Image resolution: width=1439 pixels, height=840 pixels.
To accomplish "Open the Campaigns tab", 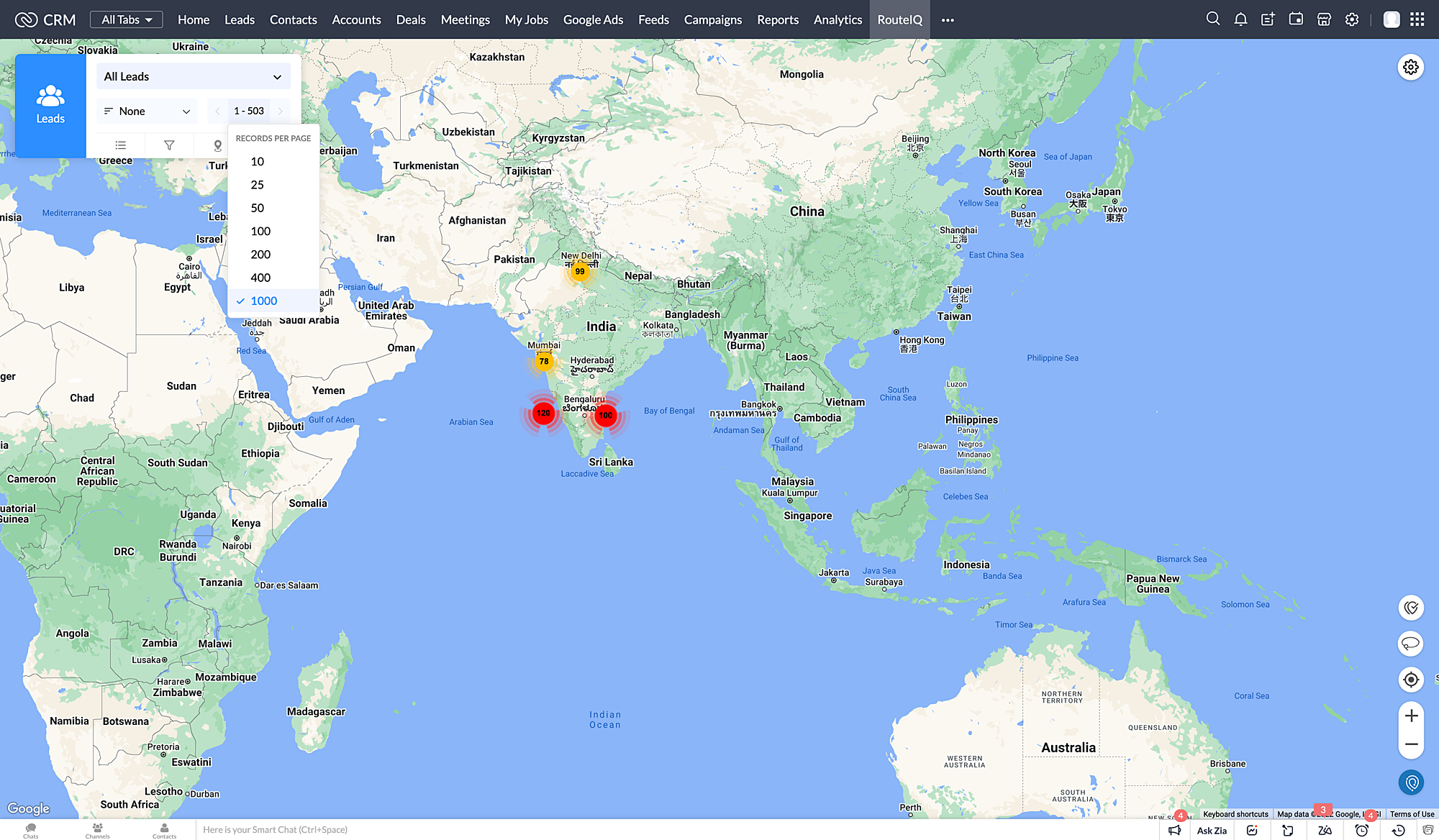I will (x=712, y=19).
